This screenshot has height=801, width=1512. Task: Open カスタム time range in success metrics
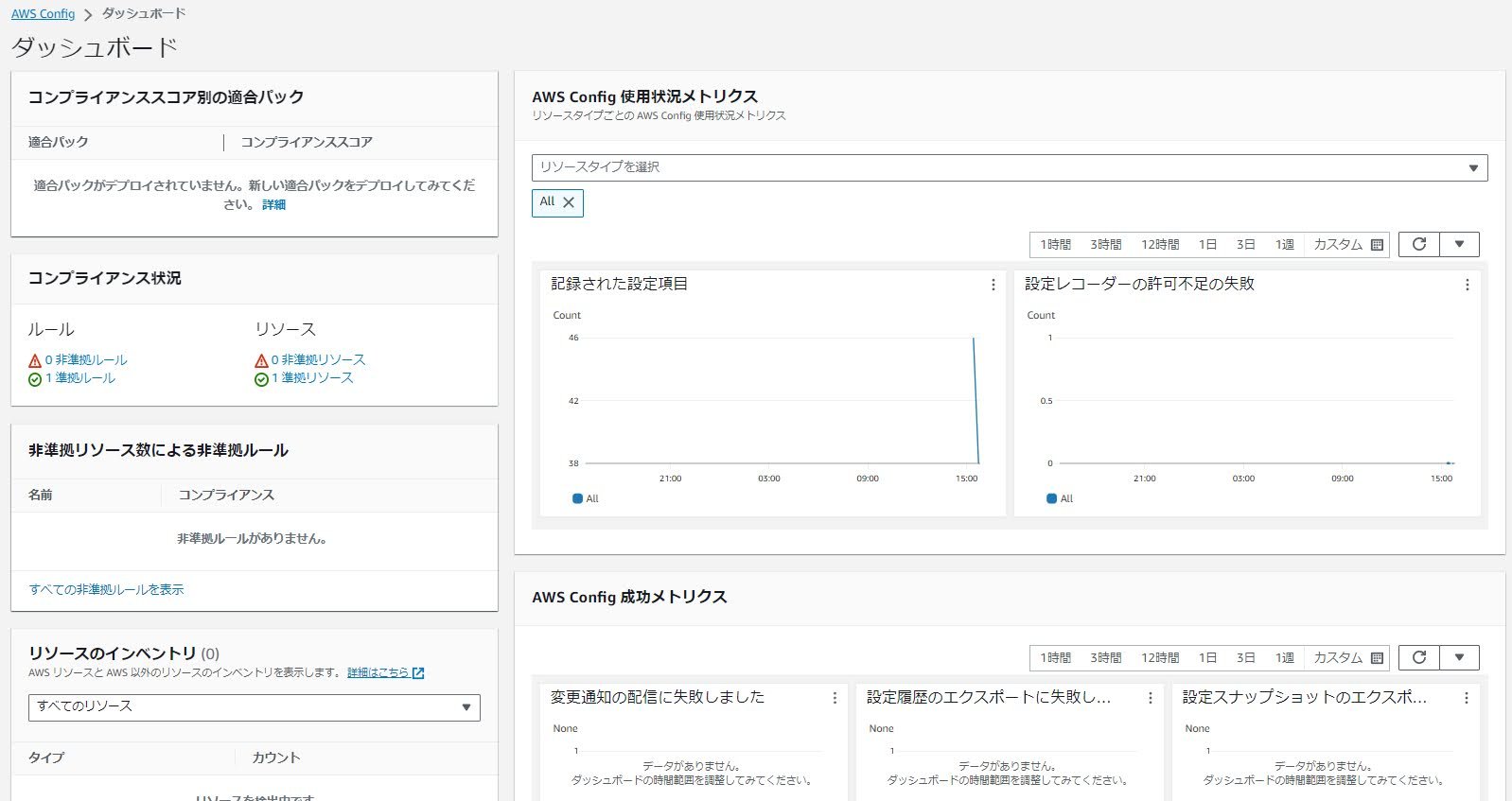[x=1348, y=658]
